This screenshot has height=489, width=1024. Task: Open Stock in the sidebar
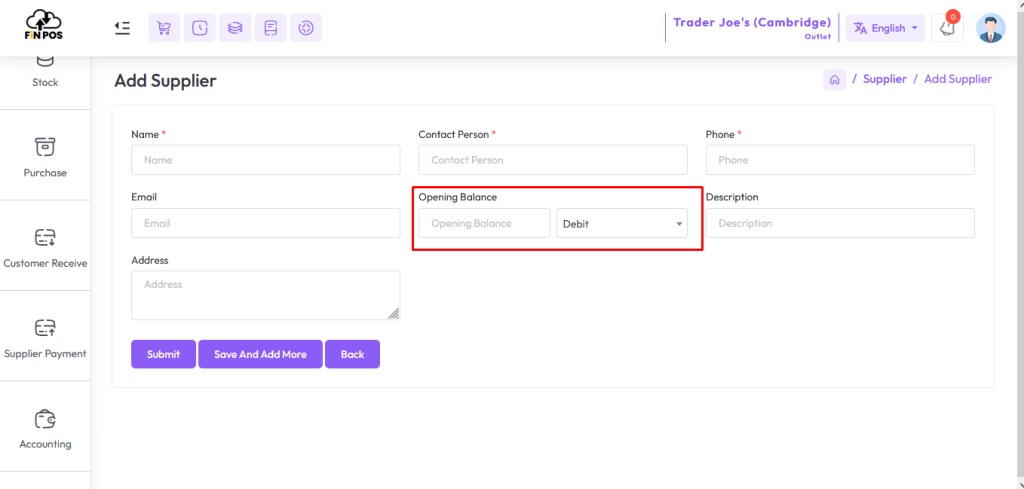(45, 71)
